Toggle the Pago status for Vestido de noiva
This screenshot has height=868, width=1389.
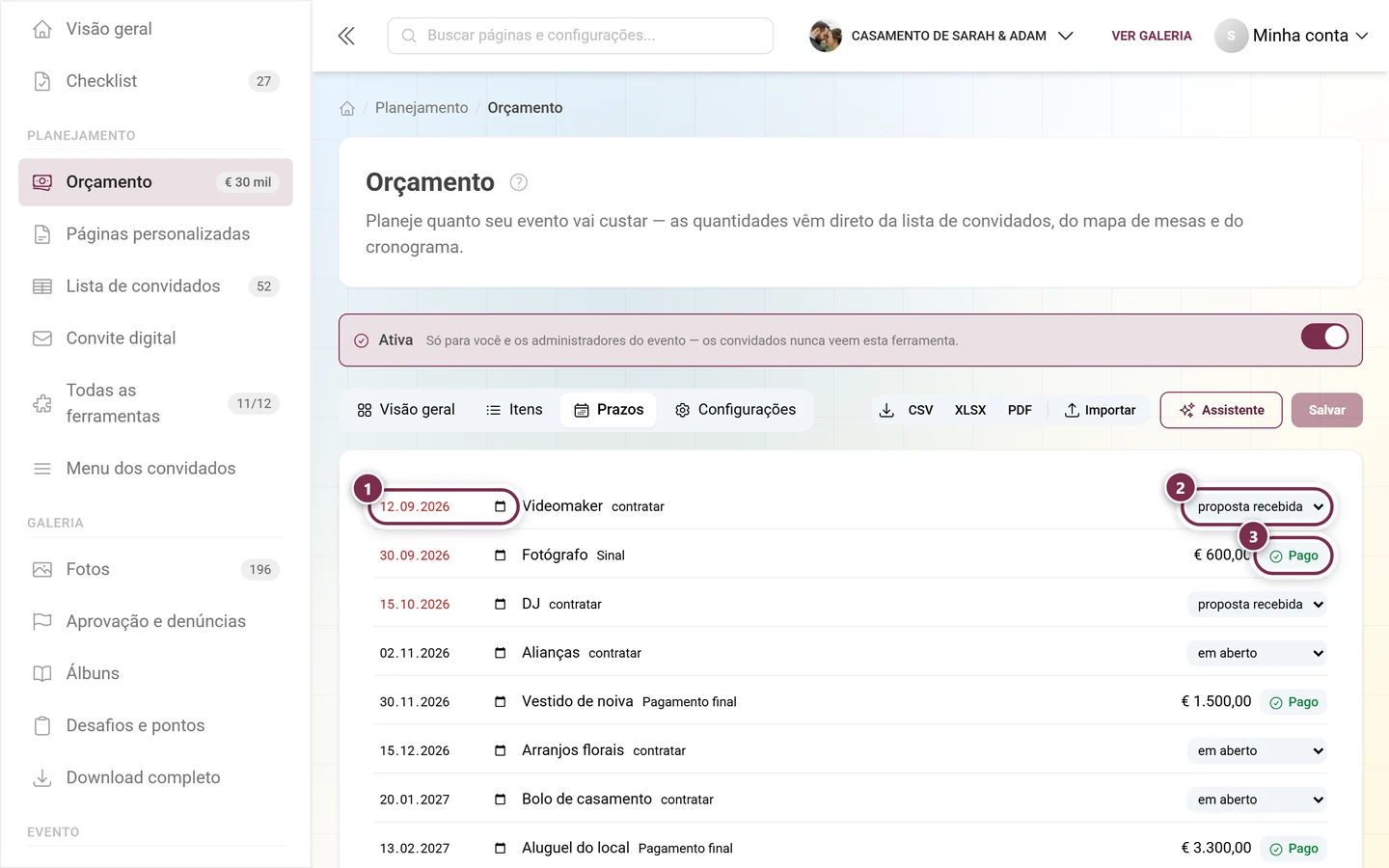coord(1294,702)
